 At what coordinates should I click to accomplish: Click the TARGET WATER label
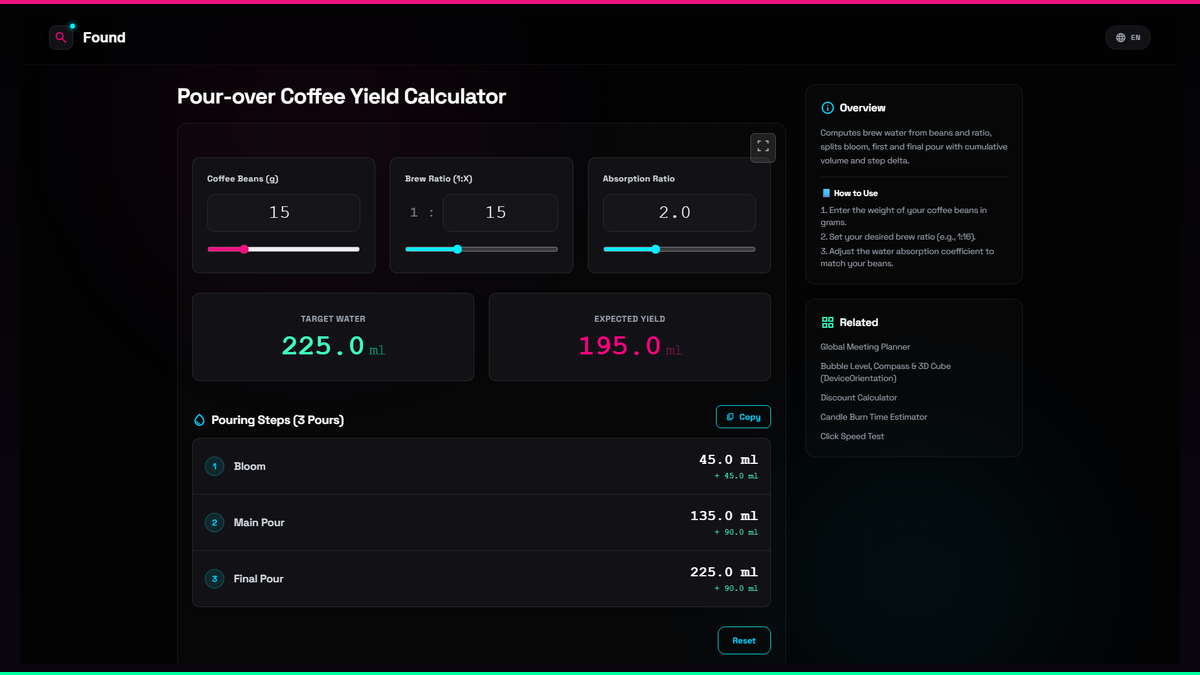pyautogui.click(x=333, y=319)
